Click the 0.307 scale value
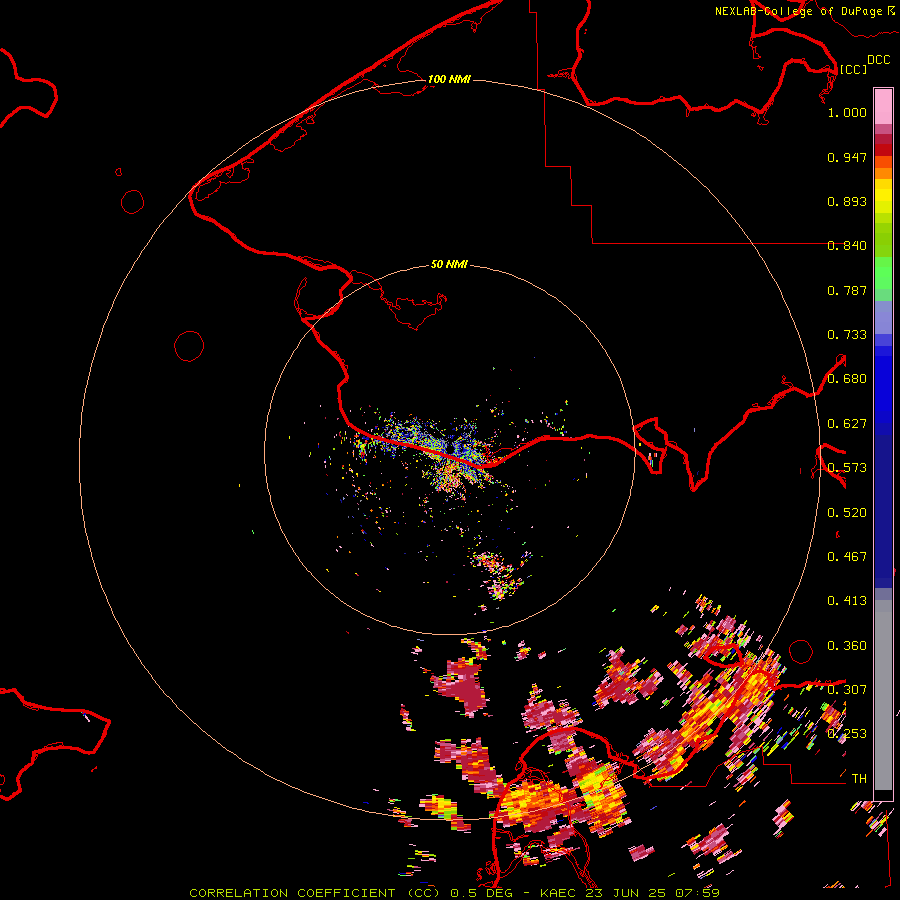The height and width of the screenshot is (900, 900). [x=847, y=690]
